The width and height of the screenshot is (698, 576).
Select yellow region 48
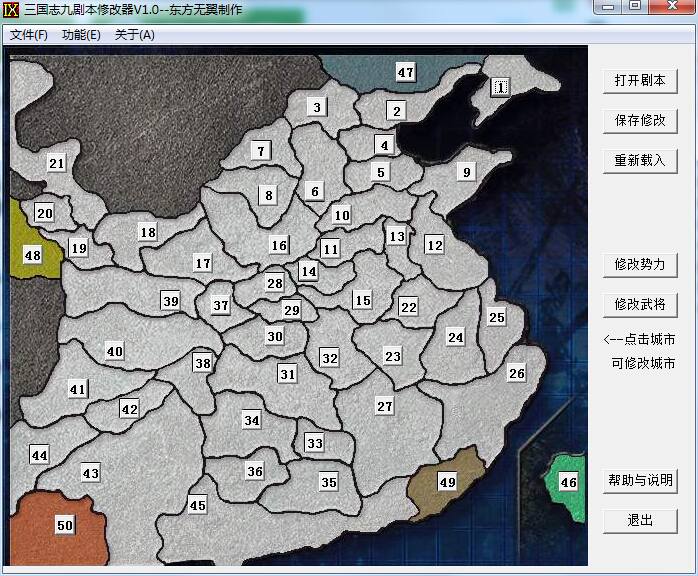click(x=32, y=256)
